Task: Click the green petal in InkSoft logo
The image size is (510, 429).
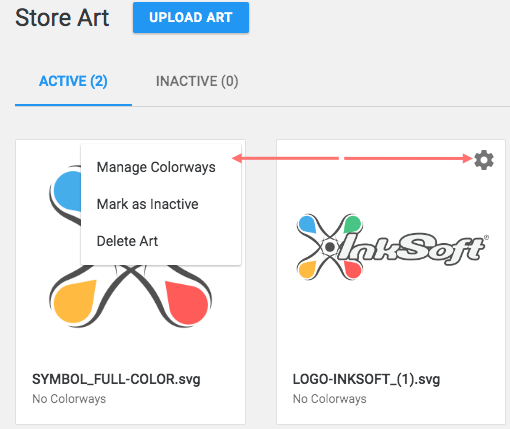Action: (353, 224)
